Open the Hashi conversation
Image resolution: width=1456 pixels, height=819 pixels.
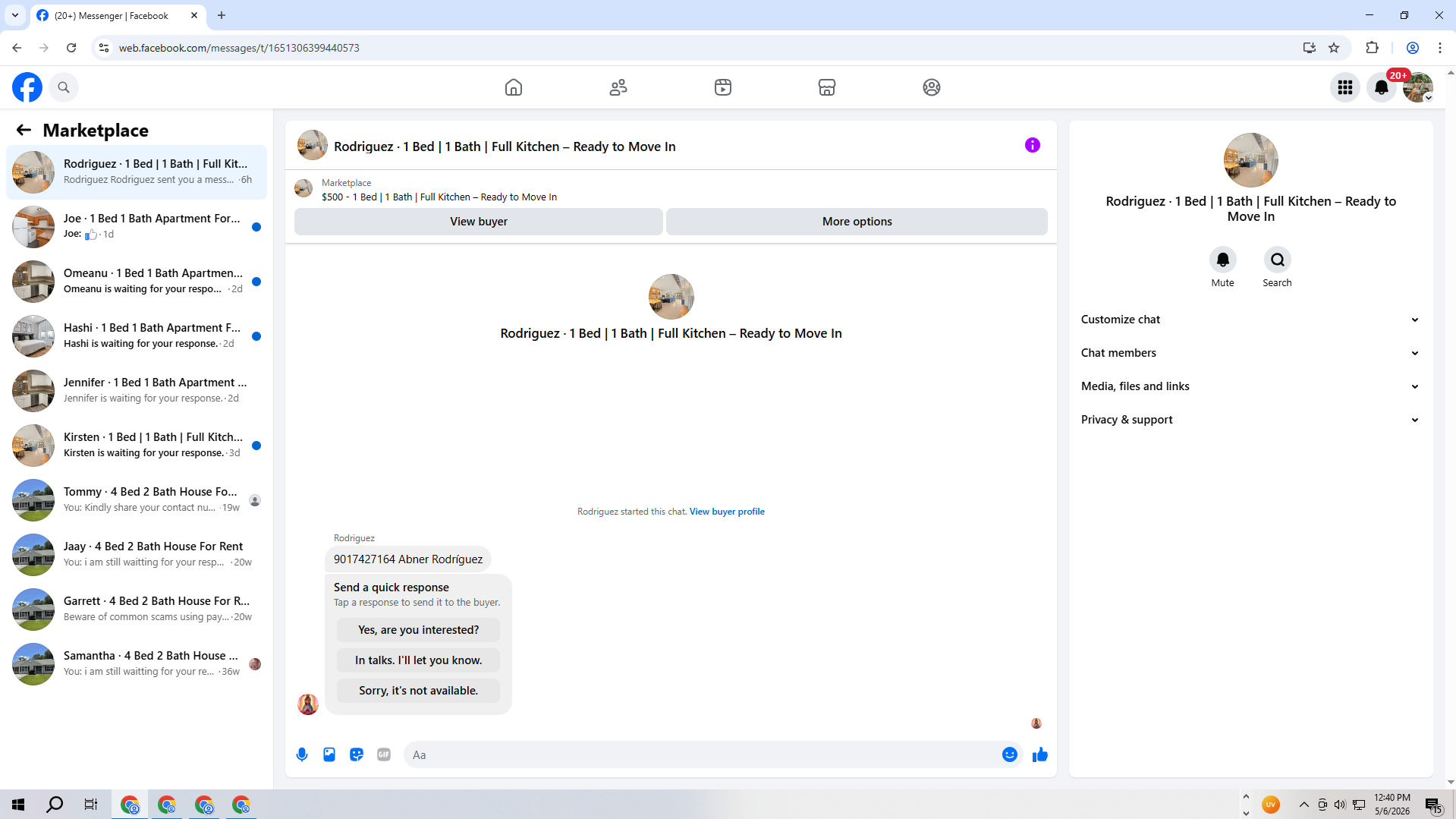pyautogui.click(x=137, y=336)
